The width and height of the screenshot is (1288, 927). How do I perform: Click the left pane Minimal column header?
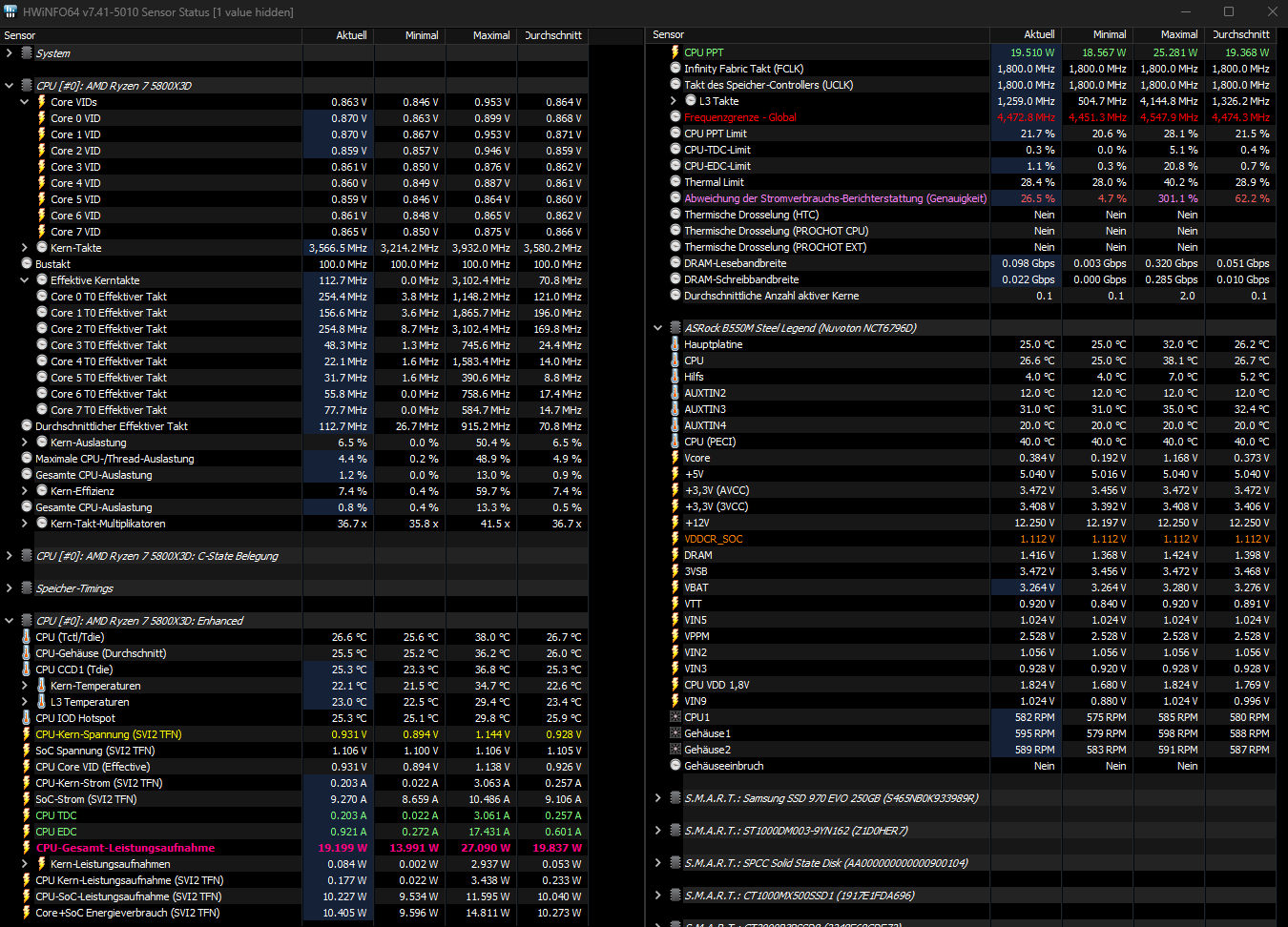(409, 35)
